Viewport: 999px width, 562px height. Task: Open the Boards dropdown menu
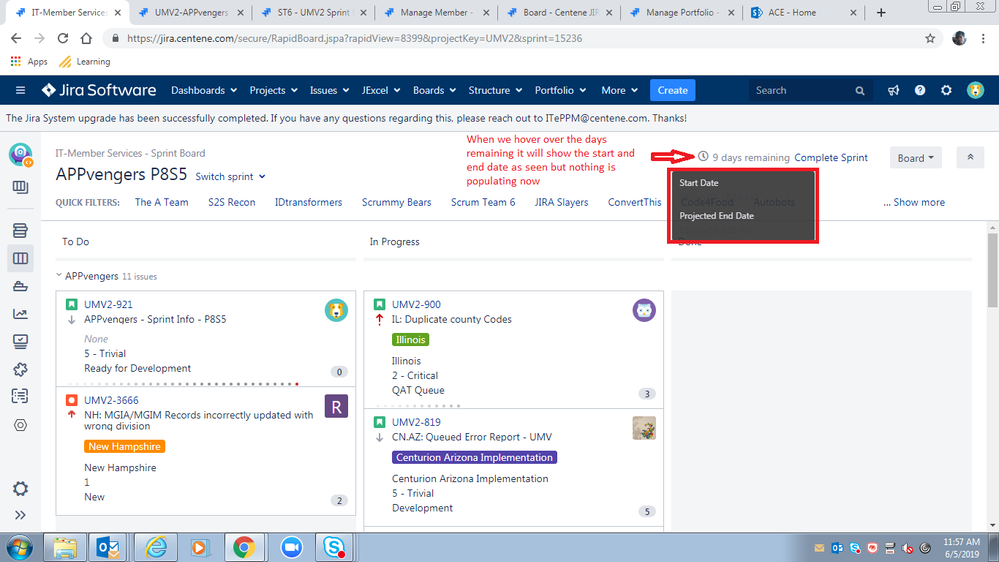435,90
